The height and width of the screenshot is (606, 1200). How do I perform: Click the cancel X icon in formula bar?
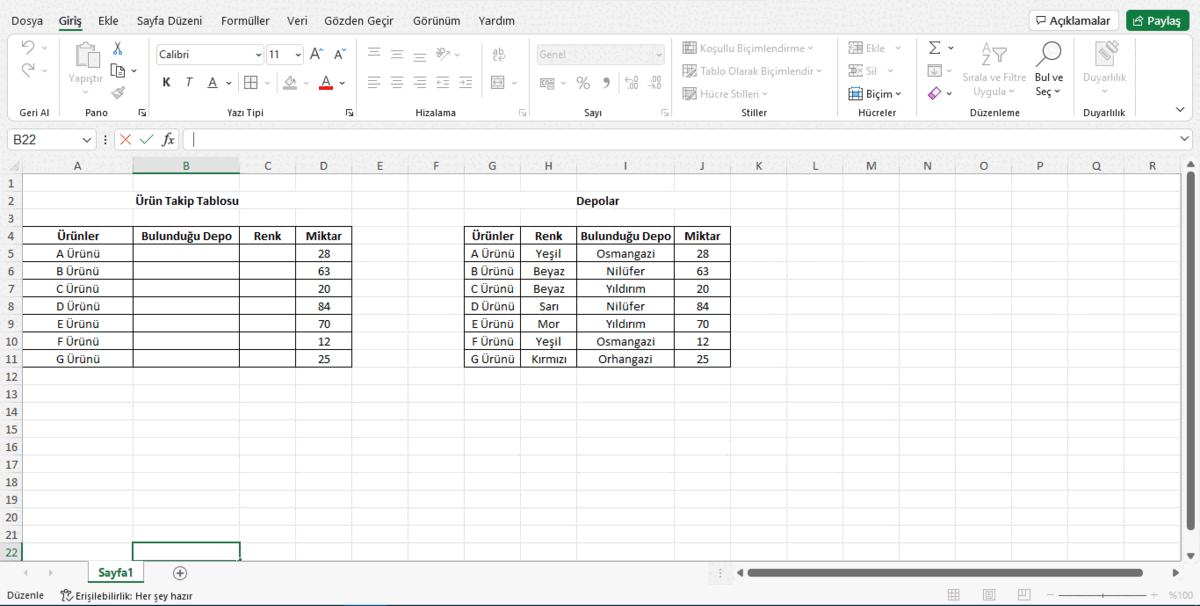pos(125,140)
